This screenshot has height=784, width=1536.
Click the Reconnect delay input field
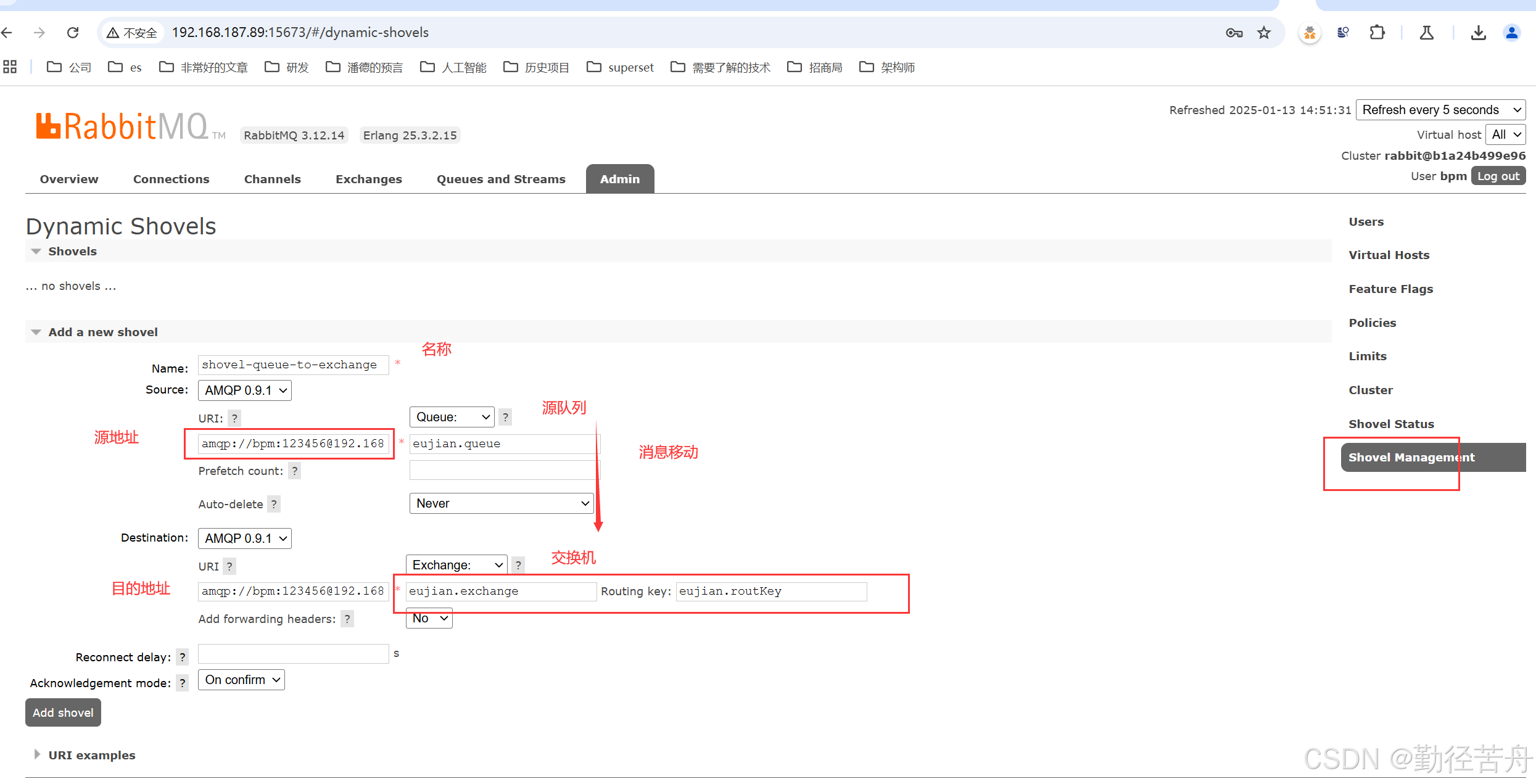(293, 654)
